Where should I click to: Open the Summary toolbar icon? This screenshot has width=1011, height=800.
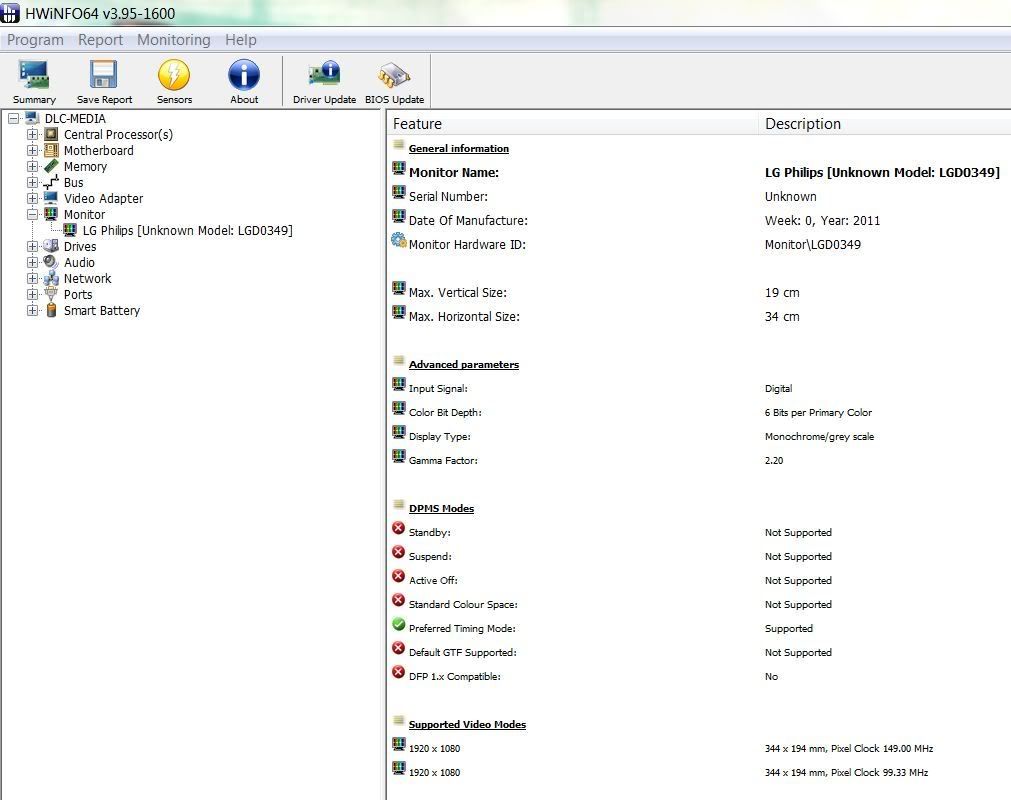tap(34, 75)
